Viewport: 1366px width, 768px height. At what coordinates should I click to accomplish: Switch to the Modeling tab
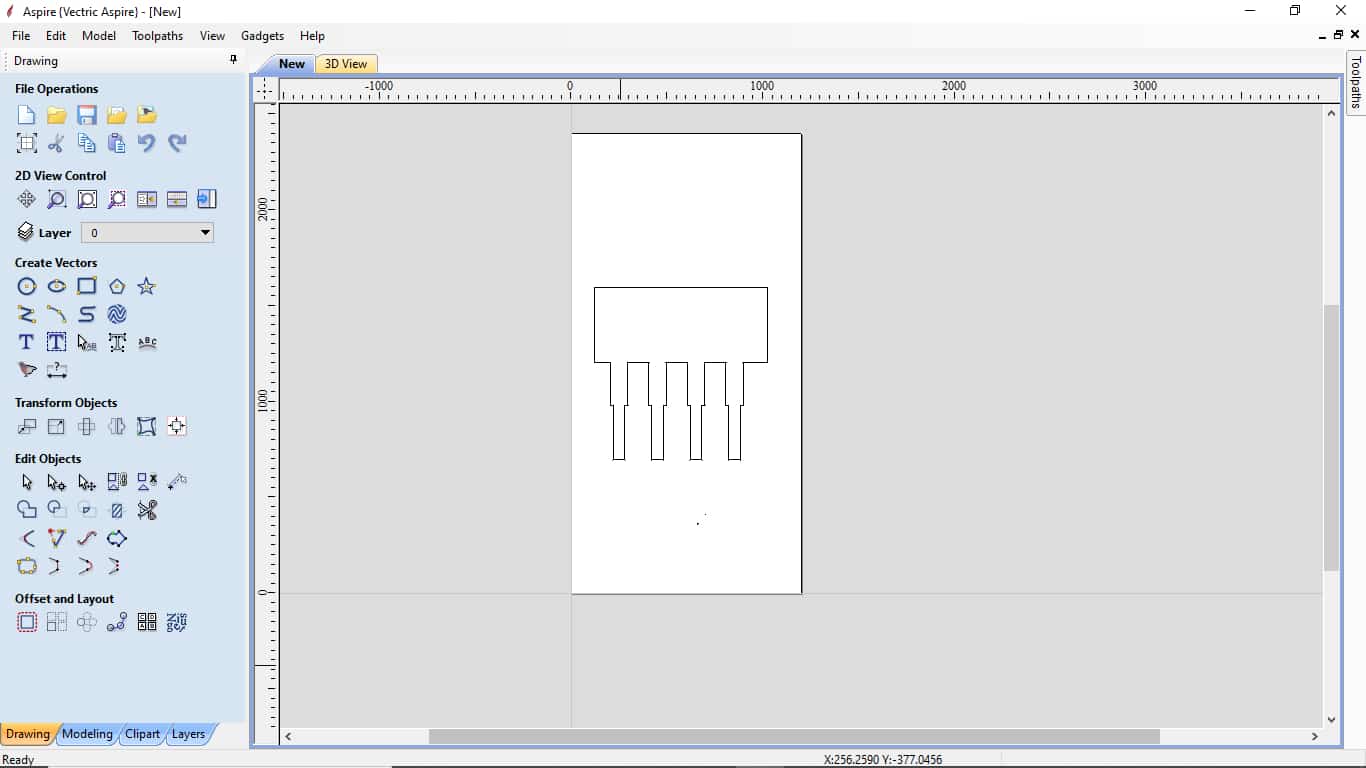click(87, 734)
